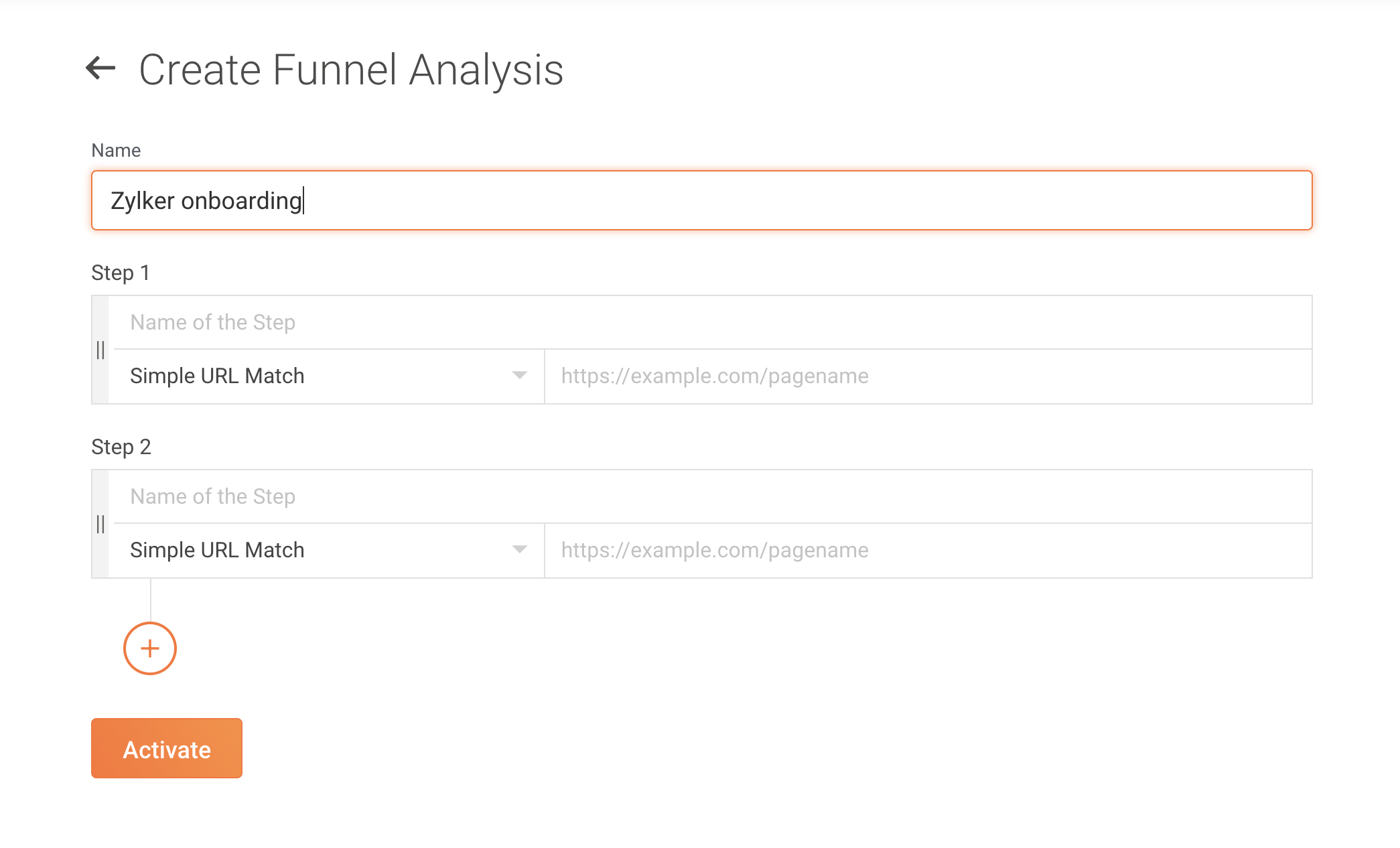Place cursor after 'onboarding' in Name field
Screen dimensions: 1400x848
click(x=303, y=200)
